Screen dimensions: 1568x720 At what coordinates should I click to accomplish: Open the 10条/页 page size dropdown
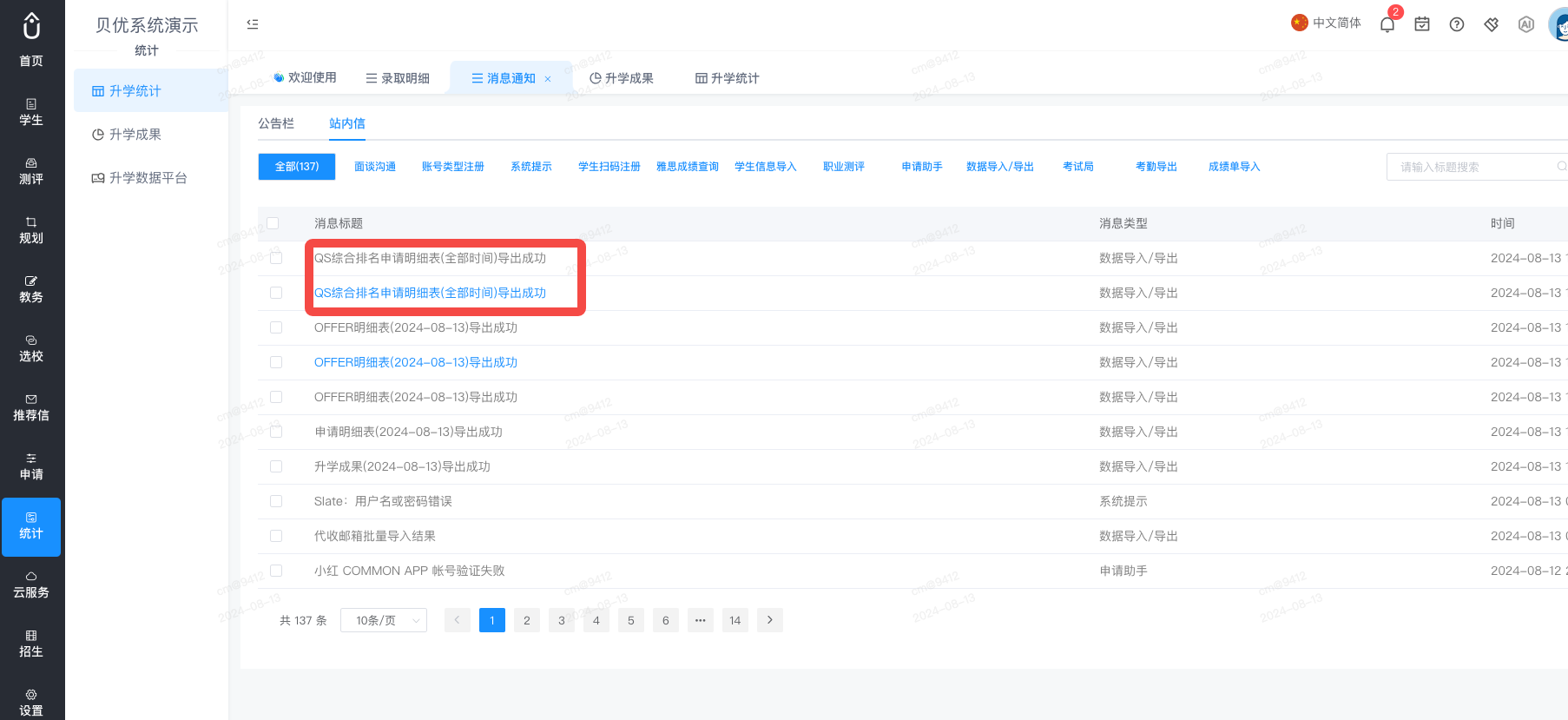point(384,620)
